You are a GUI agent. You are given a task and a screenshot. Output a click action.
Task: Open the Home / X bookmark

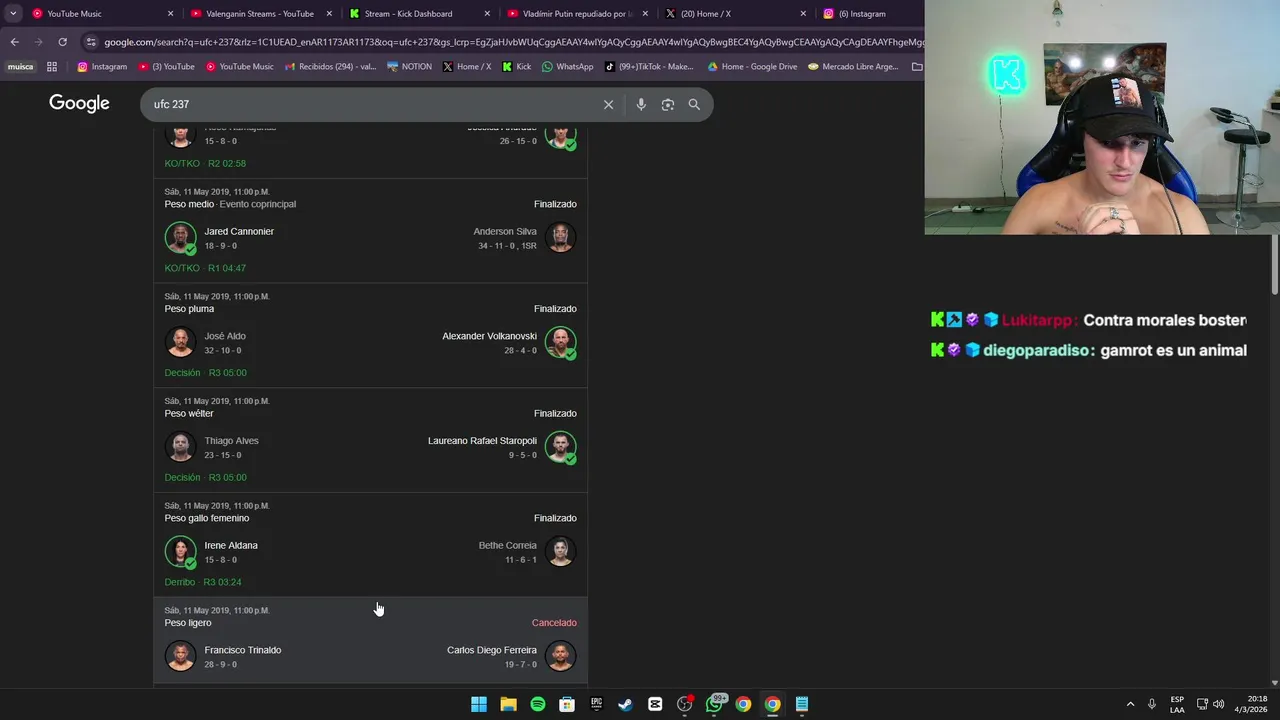pyautogui.click(x=466, y=67)
